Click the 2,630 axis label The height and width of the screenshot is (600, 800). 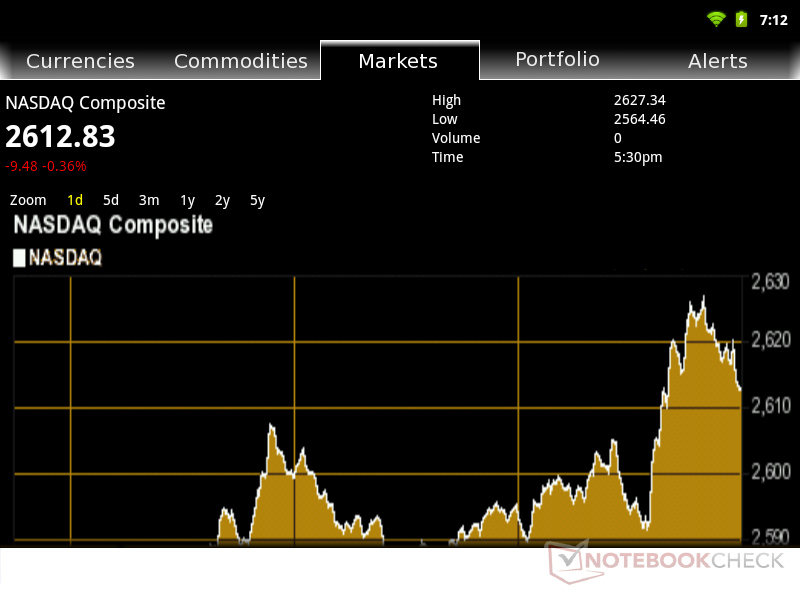click(x=770, y=282)
